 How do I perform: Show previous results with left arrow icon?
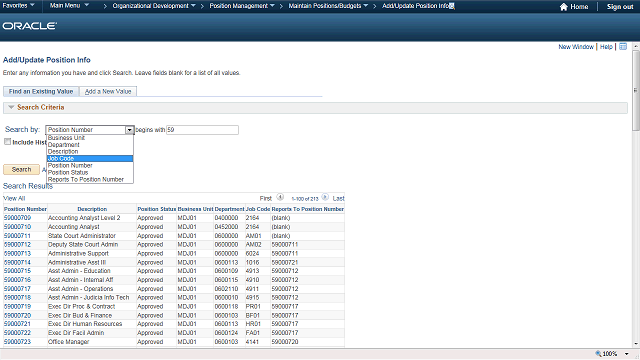point(280,197)
